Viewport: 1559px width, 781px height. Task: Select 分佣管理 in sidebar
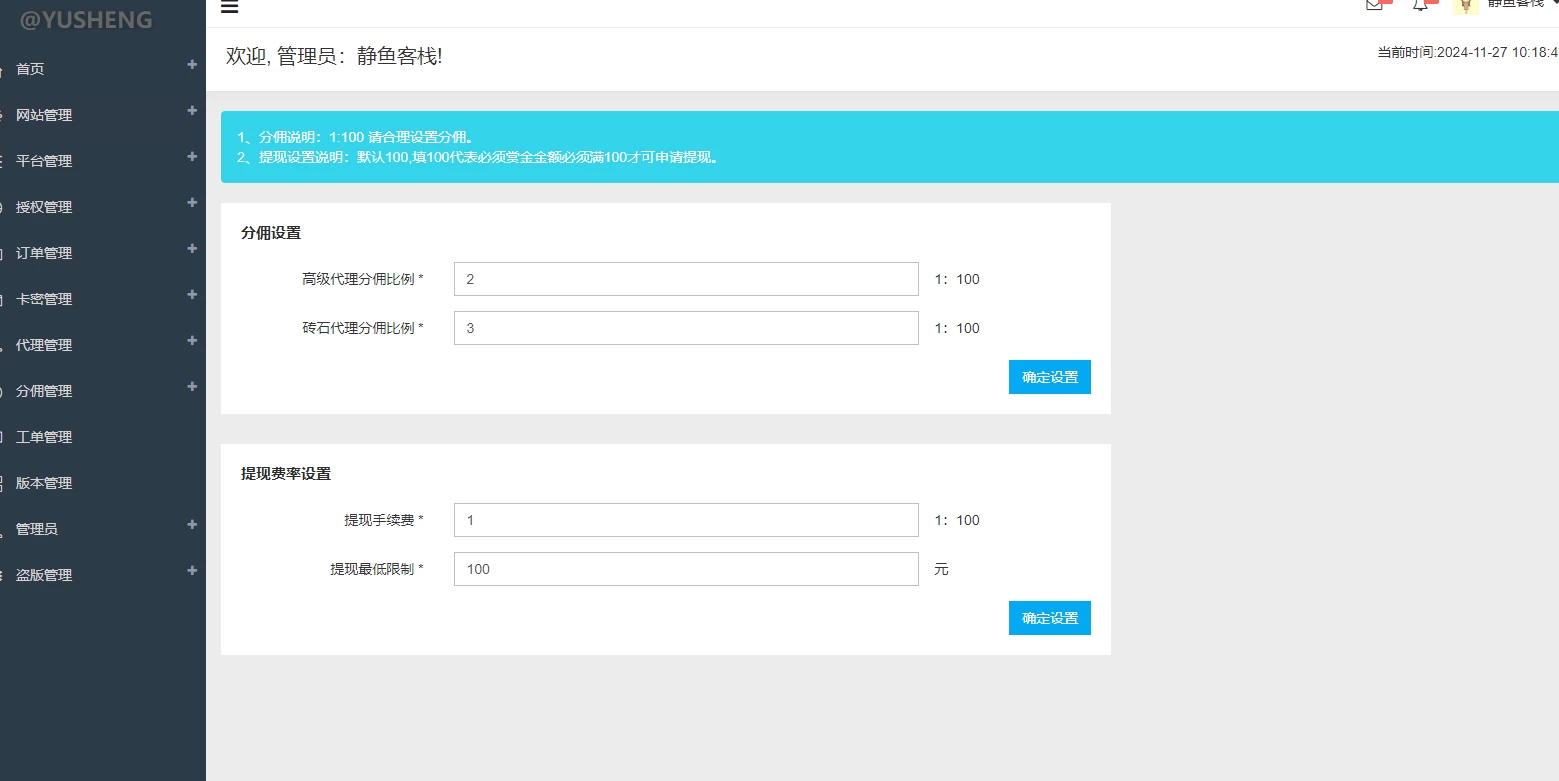(x=44, y=391)
